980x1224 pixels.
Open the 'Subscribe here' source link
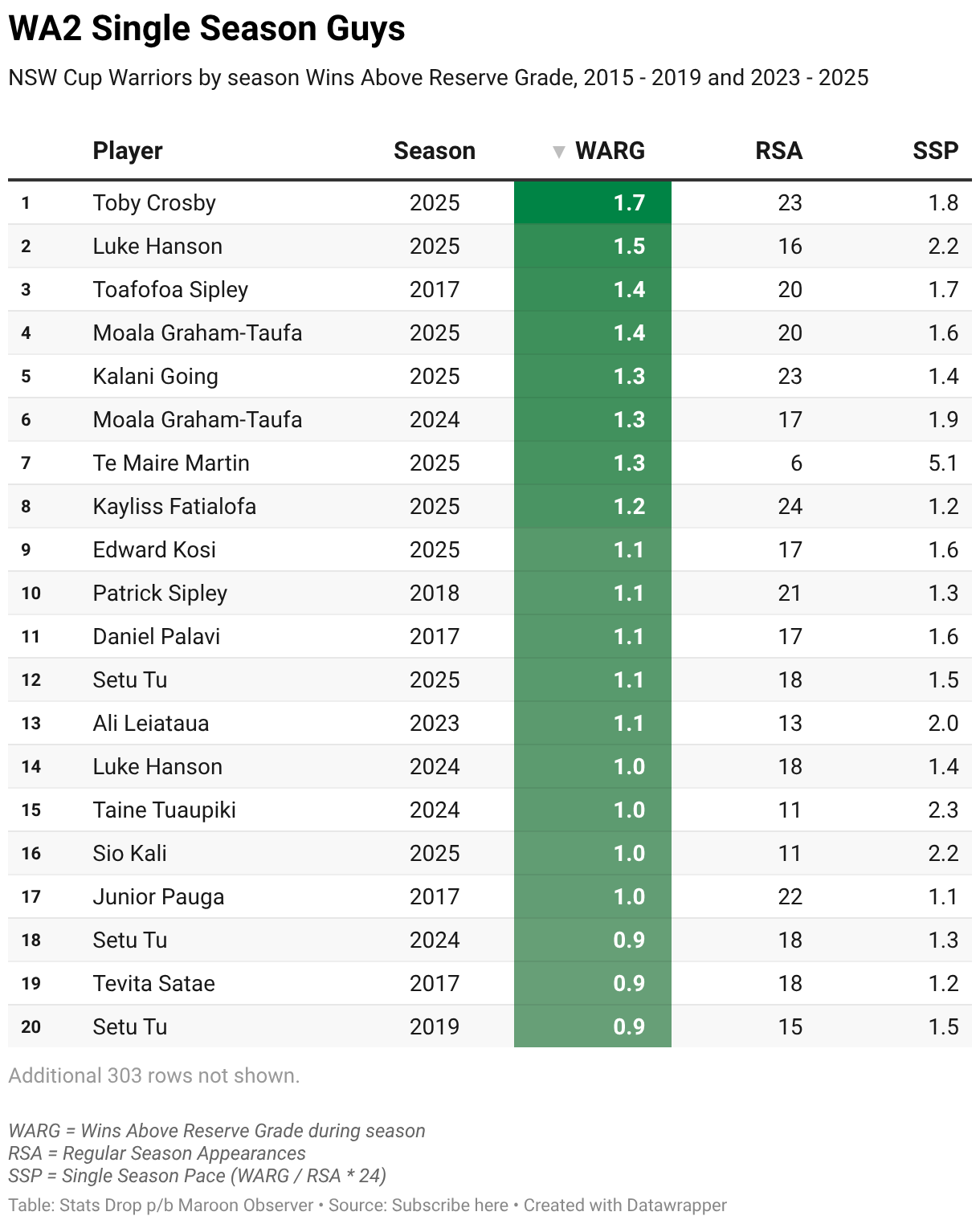(450, 1205)
